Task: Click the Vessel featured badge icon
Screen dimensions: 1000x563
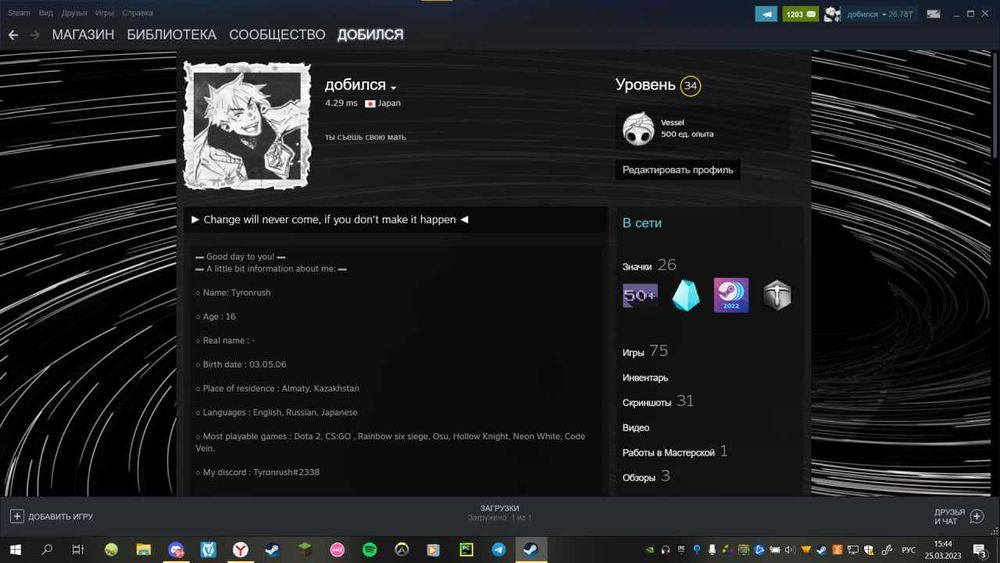Action: [x=638, y=128]
